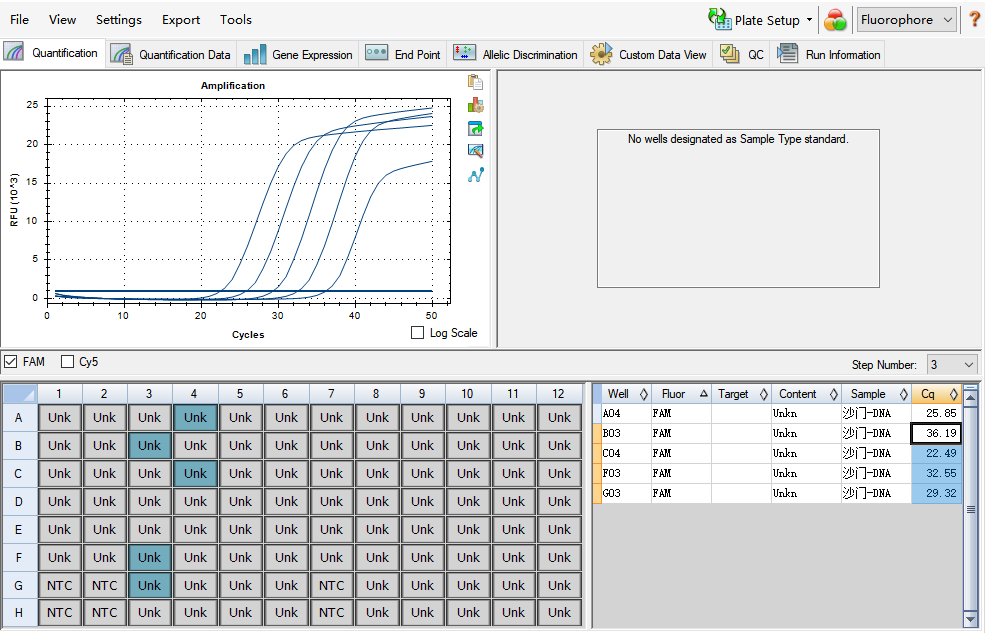Click the chart zoom magnifier icon

476,151
